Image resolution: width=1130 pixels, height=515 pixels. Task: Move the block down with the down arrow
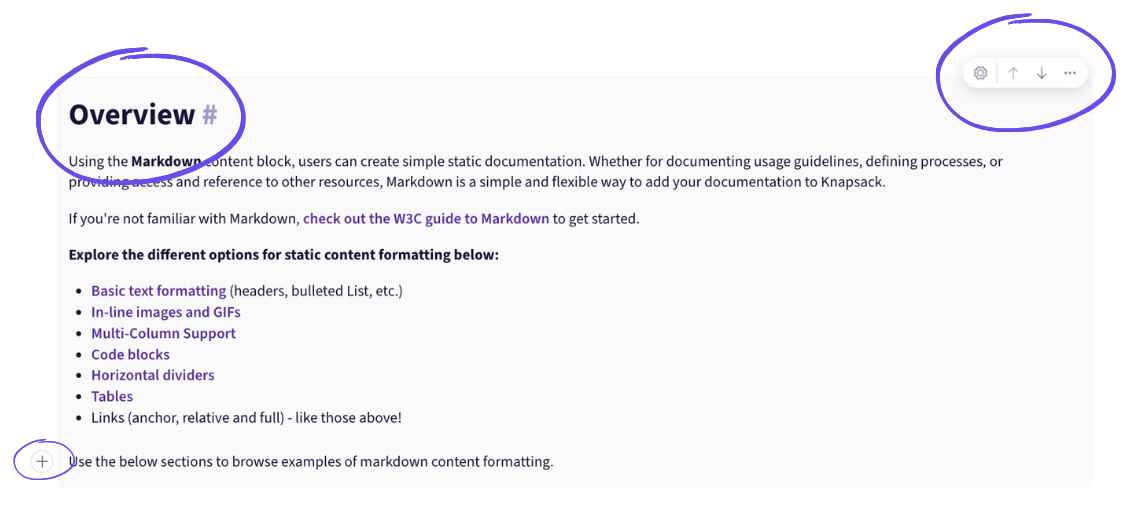pyautogui.click(x=1041, y=73)
